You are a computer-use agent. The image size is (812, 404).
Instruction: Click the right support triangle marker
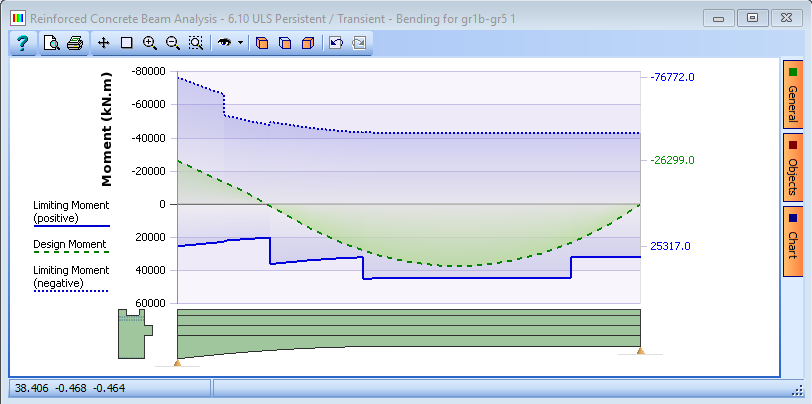[641, 351]
